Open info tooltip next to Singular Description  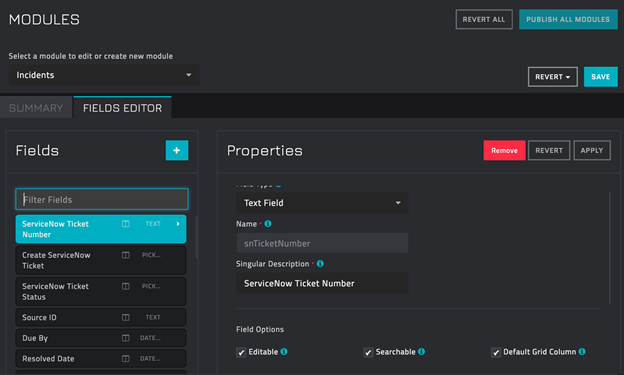tap(320, 264)
